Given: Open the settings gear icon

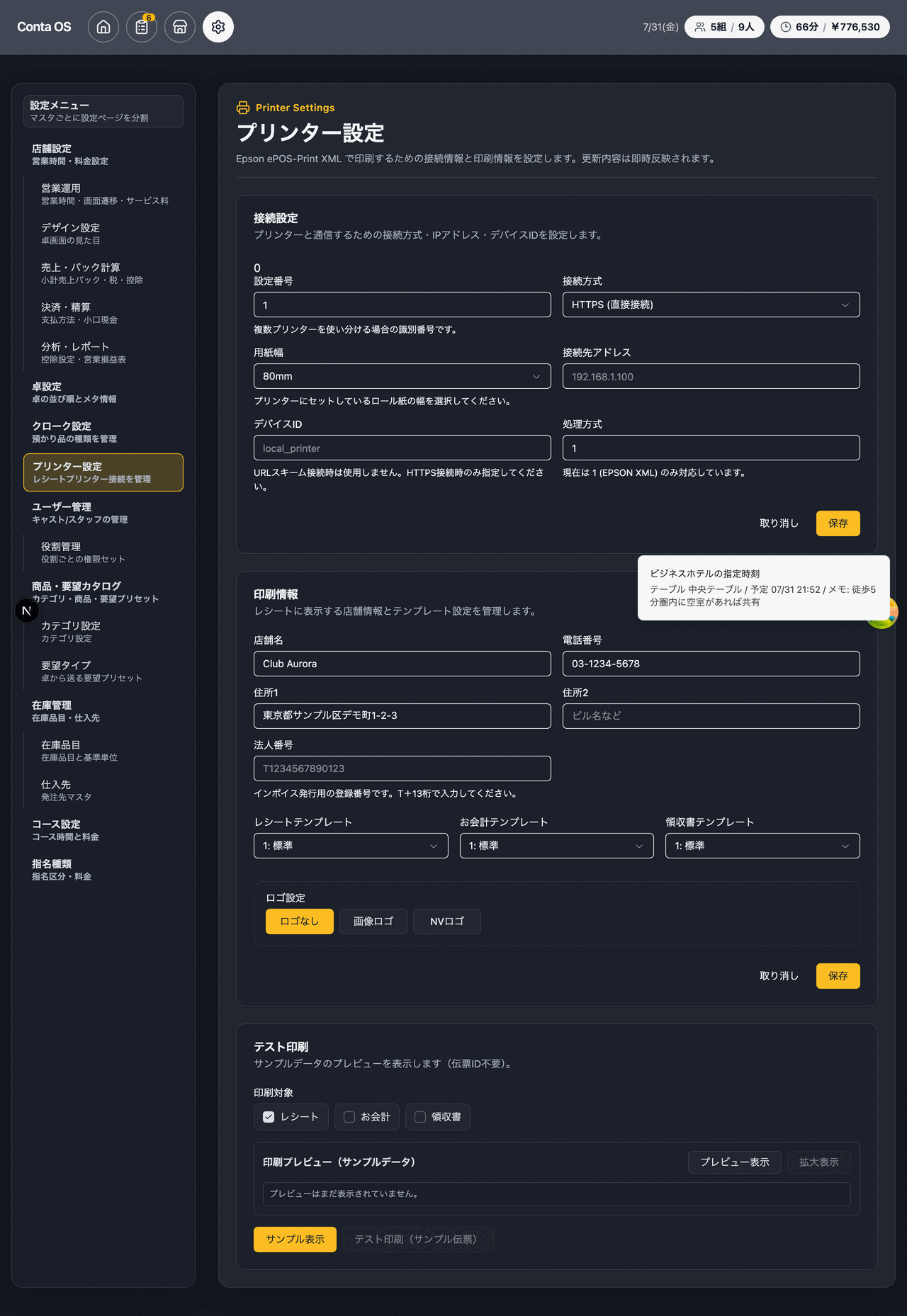Looking at the screenshot, I should (218, 27).
